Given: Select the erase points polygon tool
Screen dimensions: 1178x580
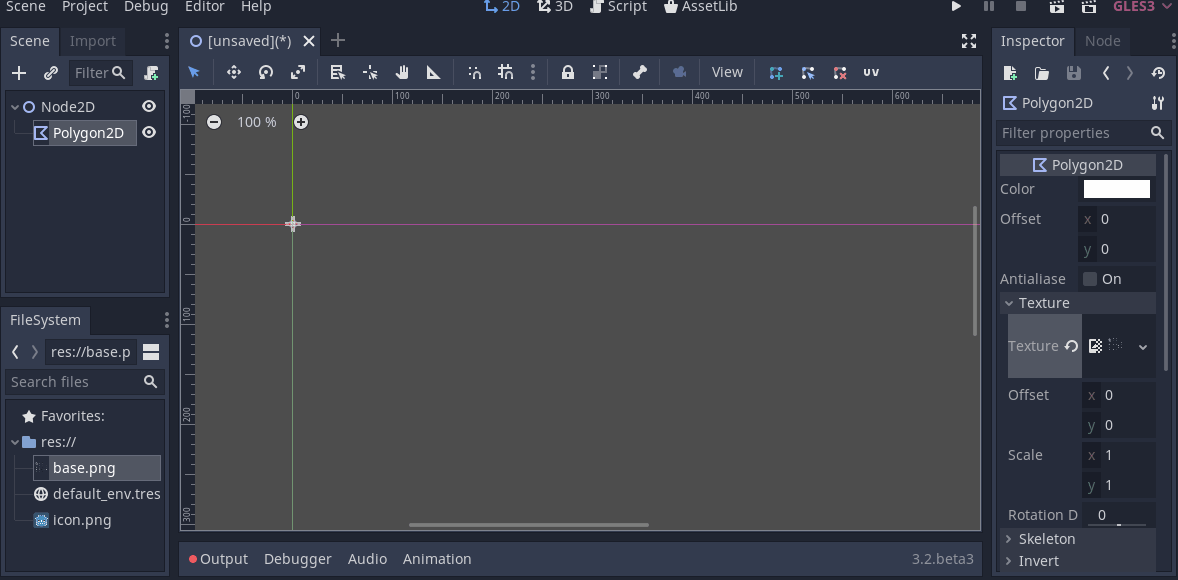Looking at the screenshot, I should (840, 73).
